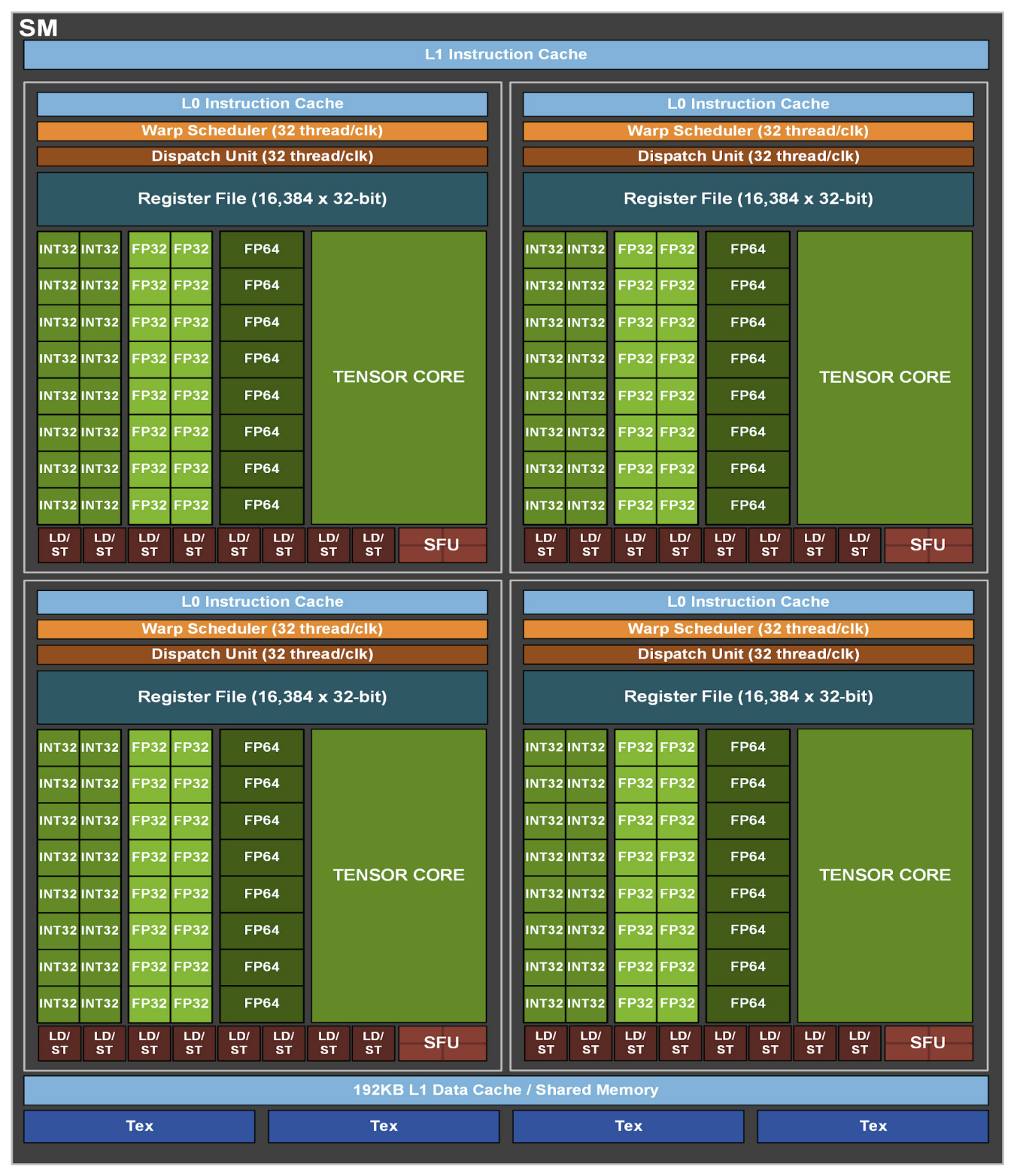Select the TENSOR CORE block in upper-left partition
The height and width of the screenshot is (1176, 1017).
coord(399,377)
